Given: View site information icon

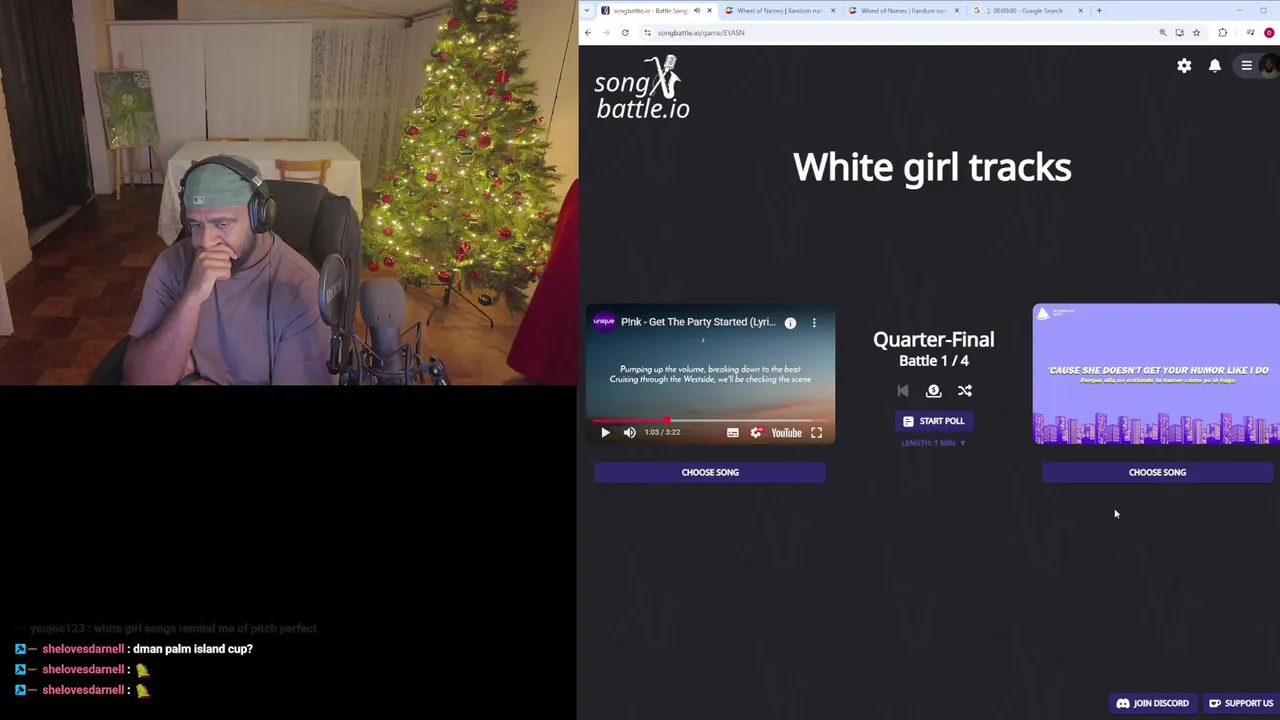Looking at the screenshot, I should (x=647, y=33).
